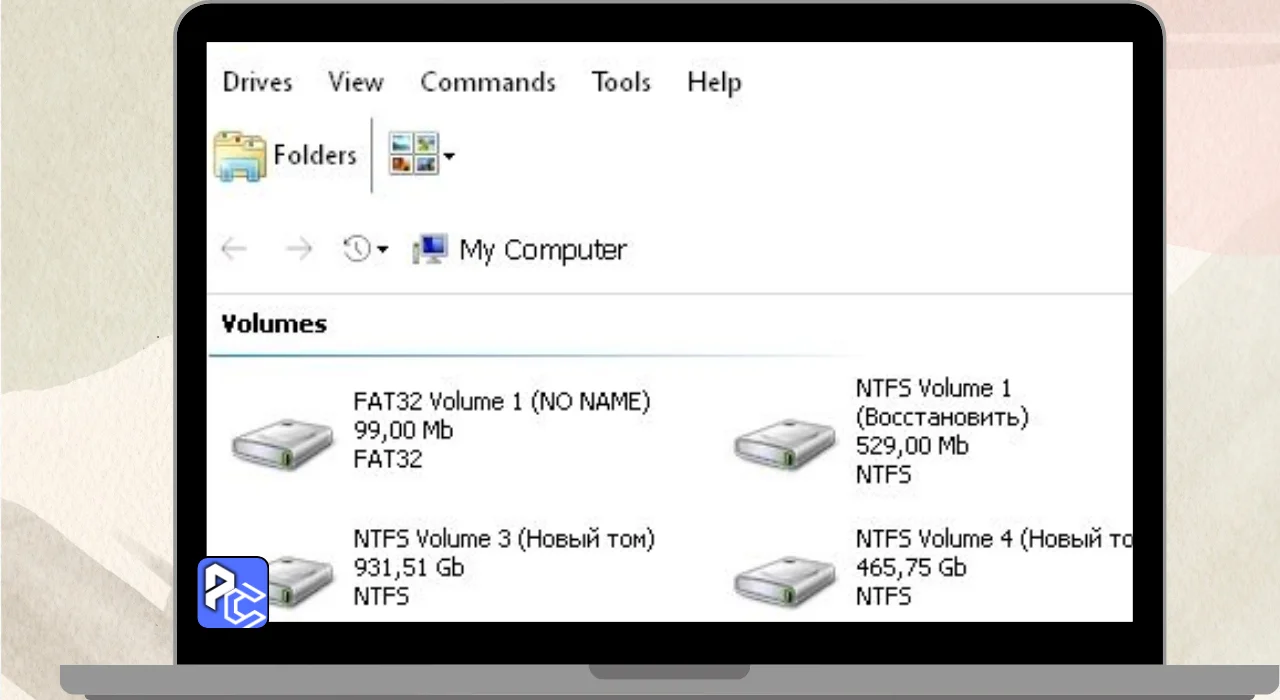This screenshot has height=700, width=1280.
Task: Click the view mode thumbnails icon
Action: click(x=413, y=154)
